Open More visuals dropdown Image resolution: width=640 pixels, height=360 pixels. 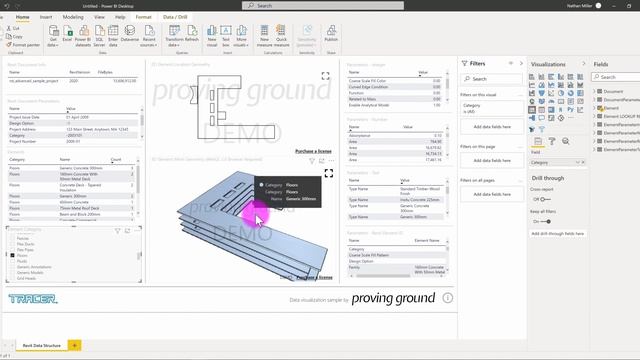point(241,36)
